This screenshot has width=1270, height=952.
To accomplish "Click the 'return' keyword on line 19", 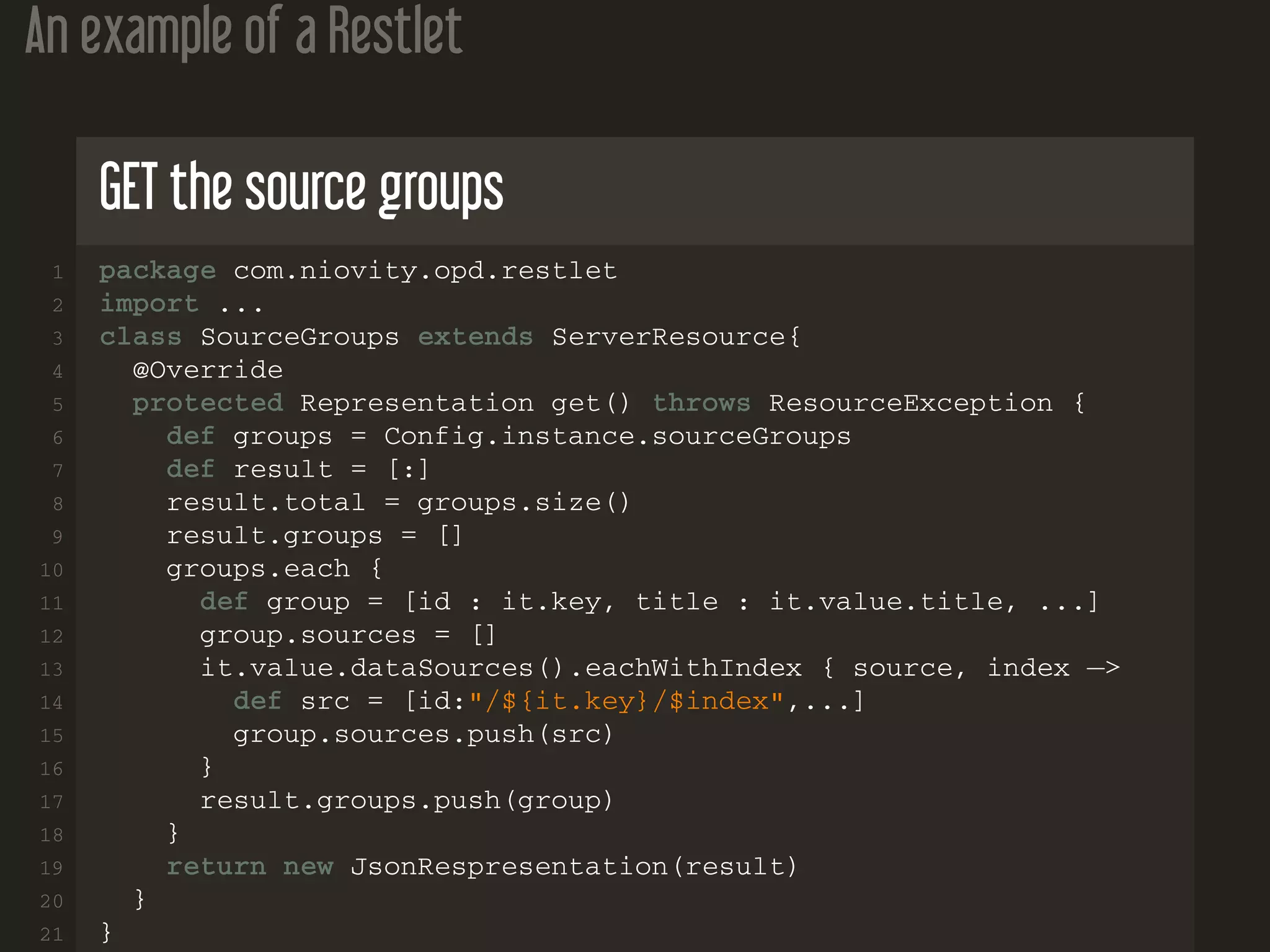I will pos(216,867).
